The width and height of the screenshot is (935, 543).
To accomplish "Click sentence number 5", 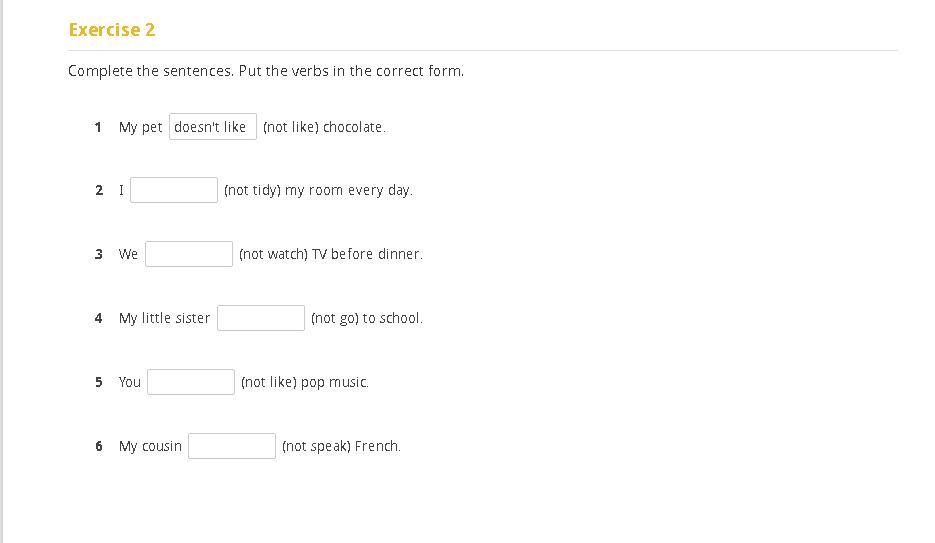I will coord(99,382).
